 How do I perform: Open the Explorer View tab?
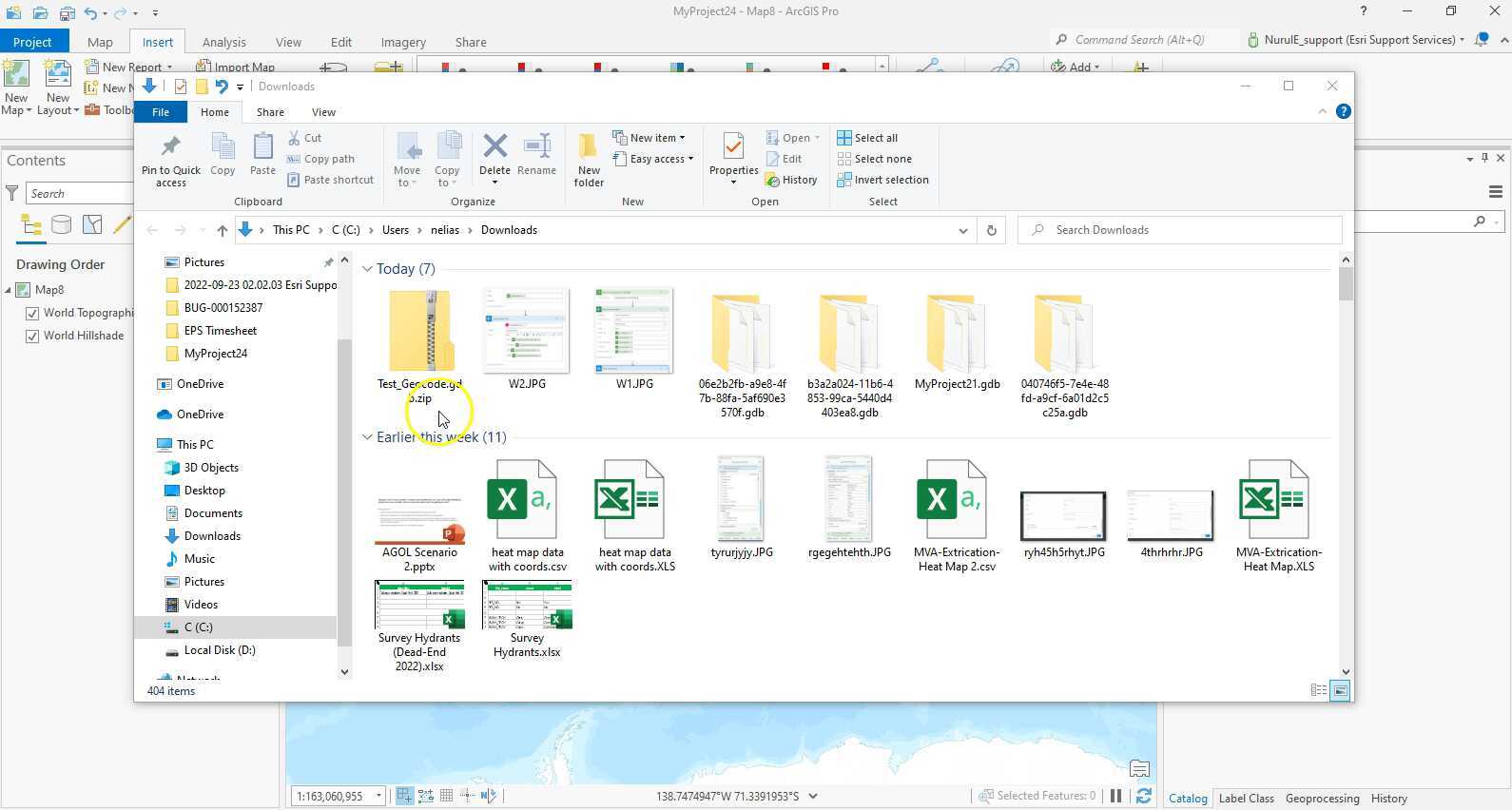pos(323,112)
